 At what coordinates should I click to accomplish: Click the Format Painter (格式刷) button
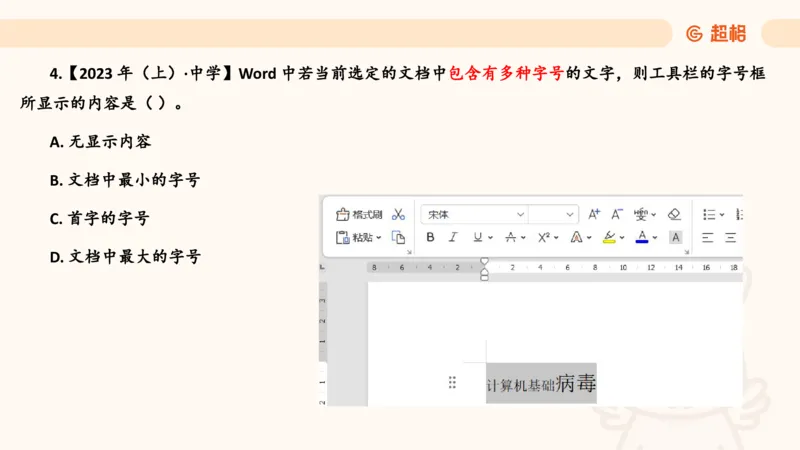359,214
